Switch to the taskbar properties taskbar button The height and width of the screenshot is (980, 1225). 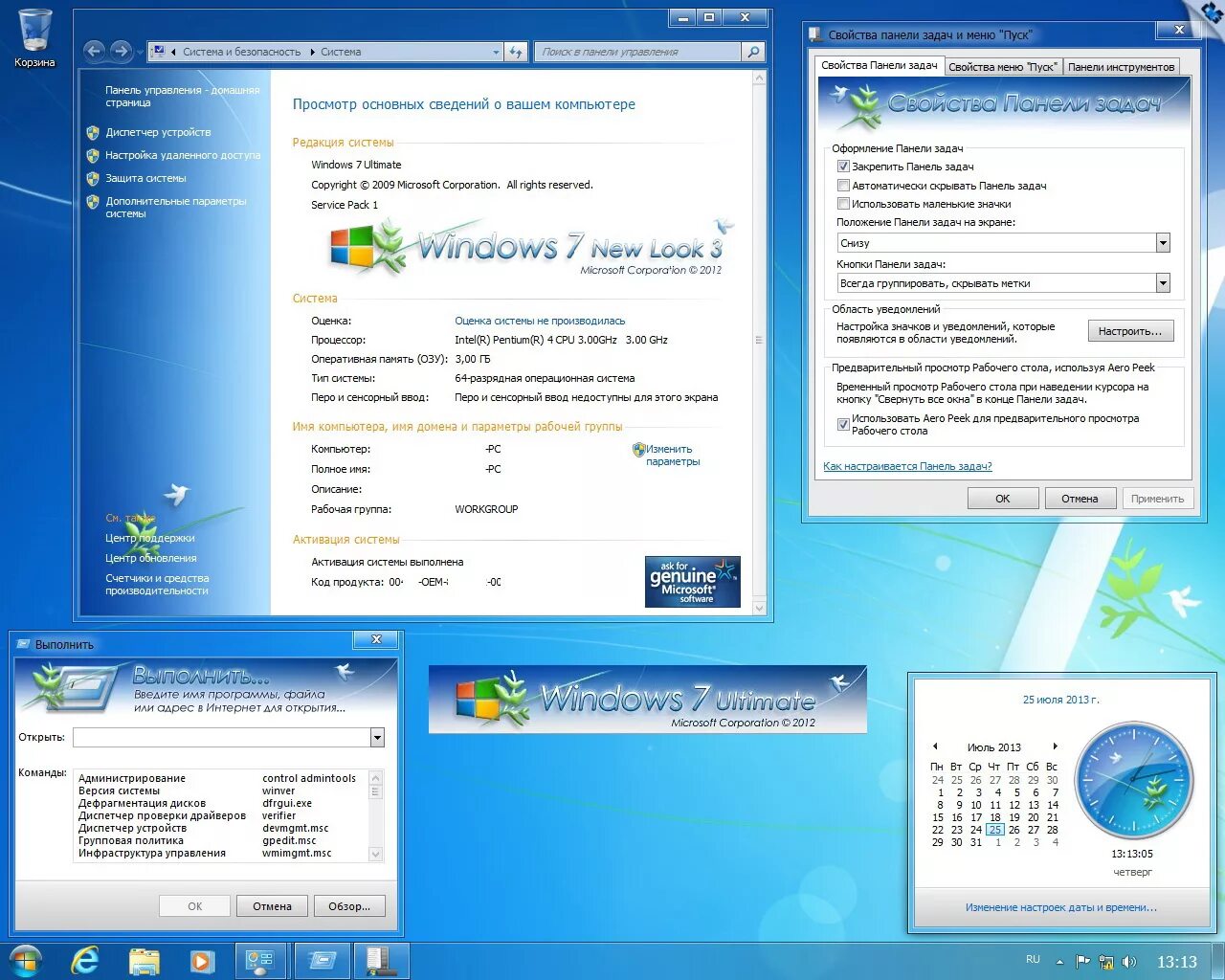click(x=382, y=961)
